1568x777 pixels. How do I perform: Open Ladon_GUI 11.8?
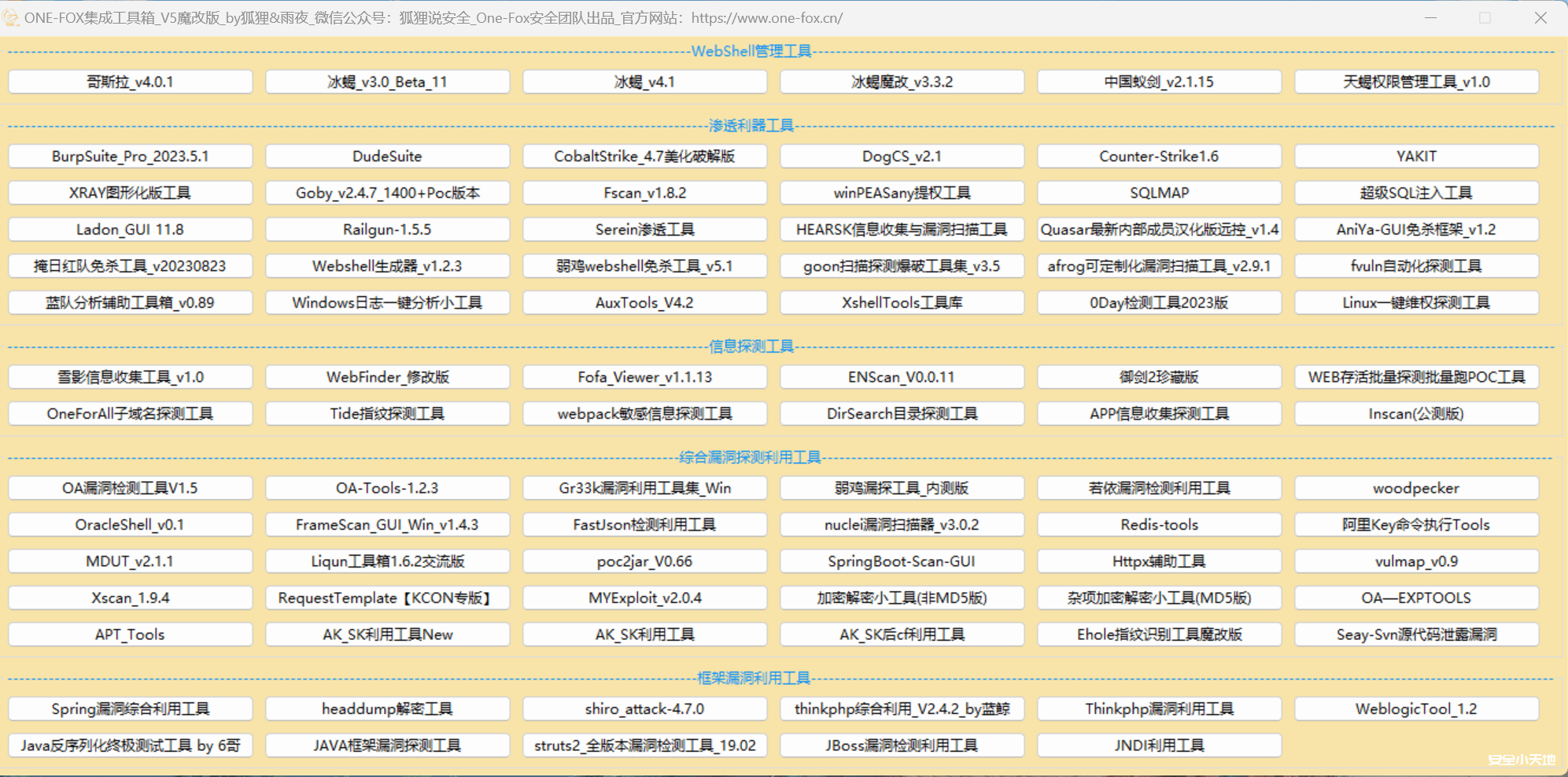(130, 229)
